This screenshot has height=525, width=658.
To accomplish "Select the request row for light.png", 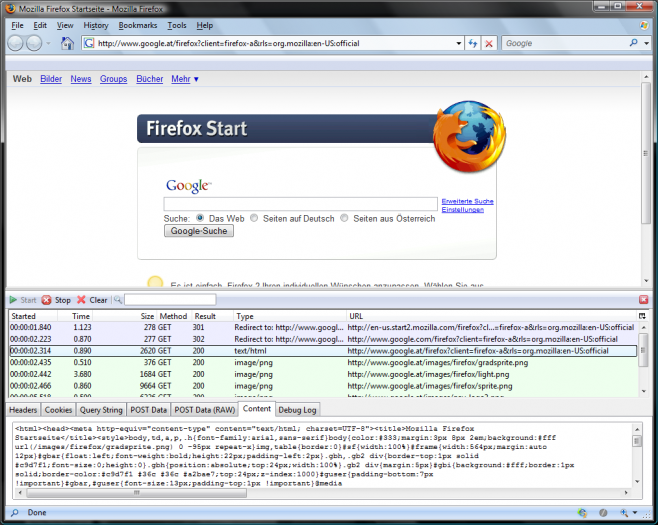I will (323, 374).
